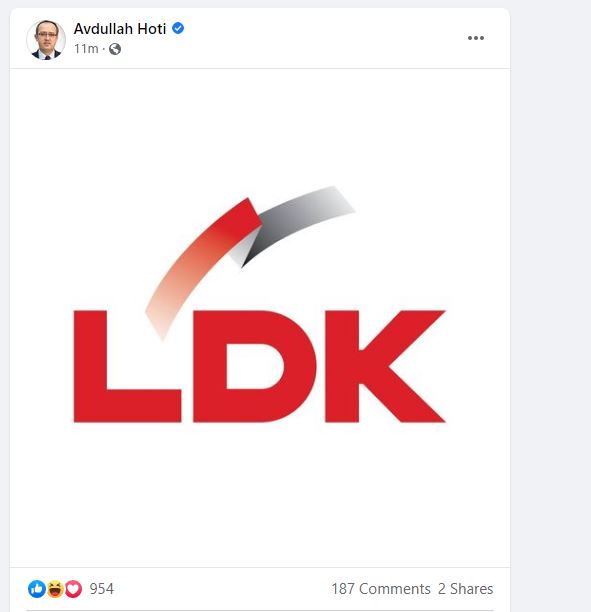The width and height of the screenshot is (591, 612).
Task: Click the Love heart reaction icon
Action: (73, 589)
